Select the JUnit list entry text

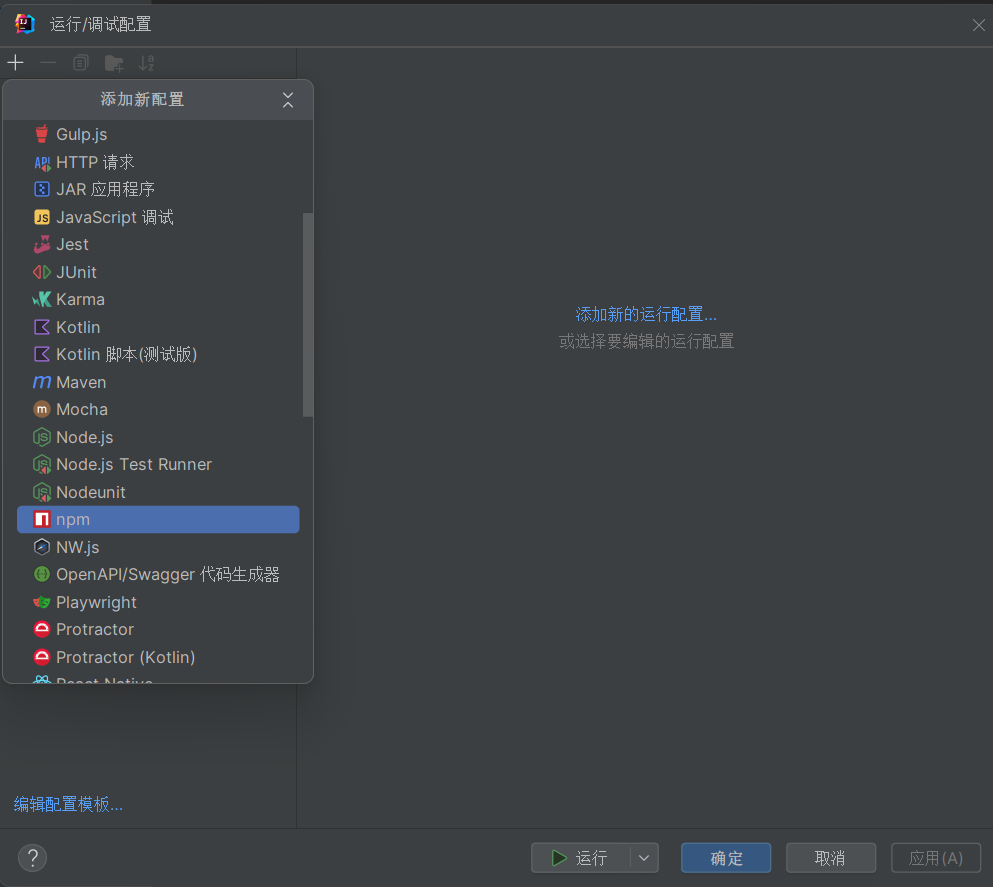[77, 272]
